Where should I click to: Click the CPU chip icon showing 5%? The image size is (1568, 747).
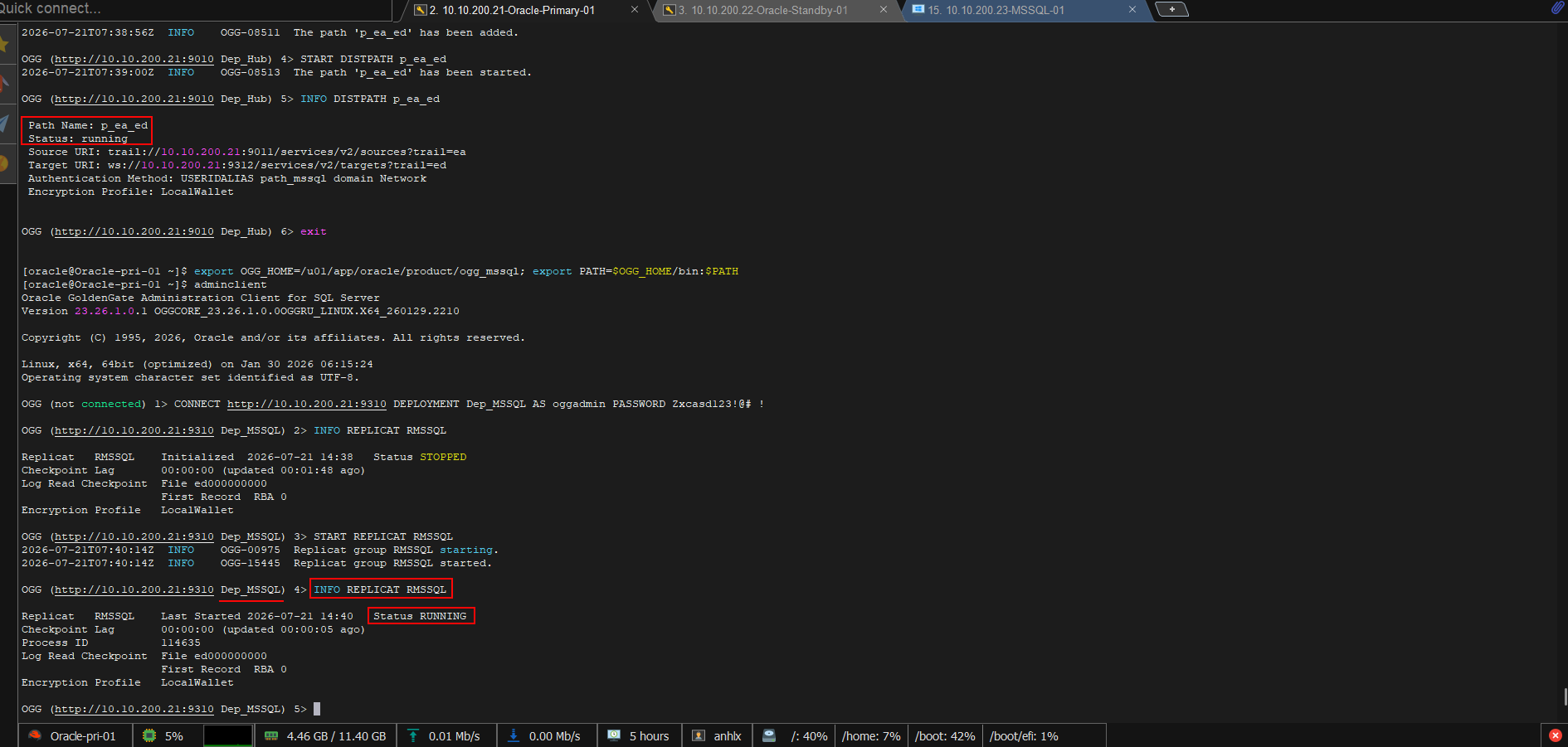pyautogui.click(x=149, y=735)
